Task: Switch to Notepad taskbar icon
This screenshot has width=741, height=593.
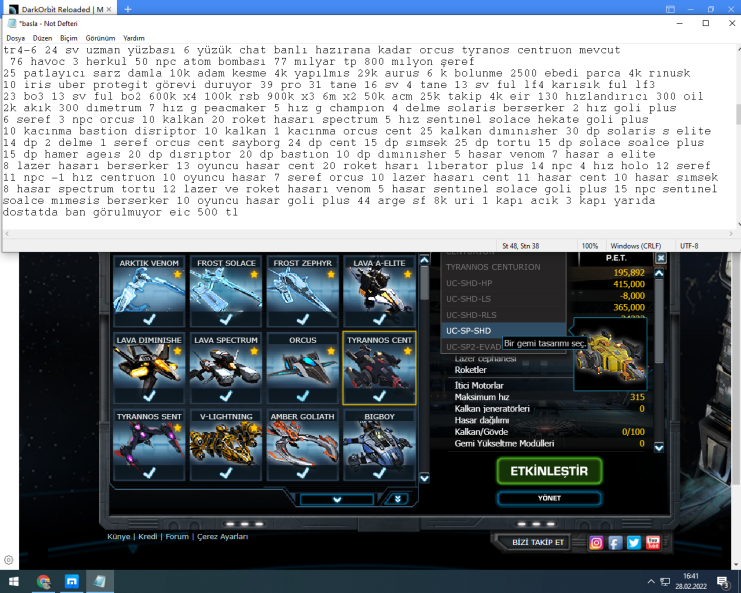Action: coord(100,582)
